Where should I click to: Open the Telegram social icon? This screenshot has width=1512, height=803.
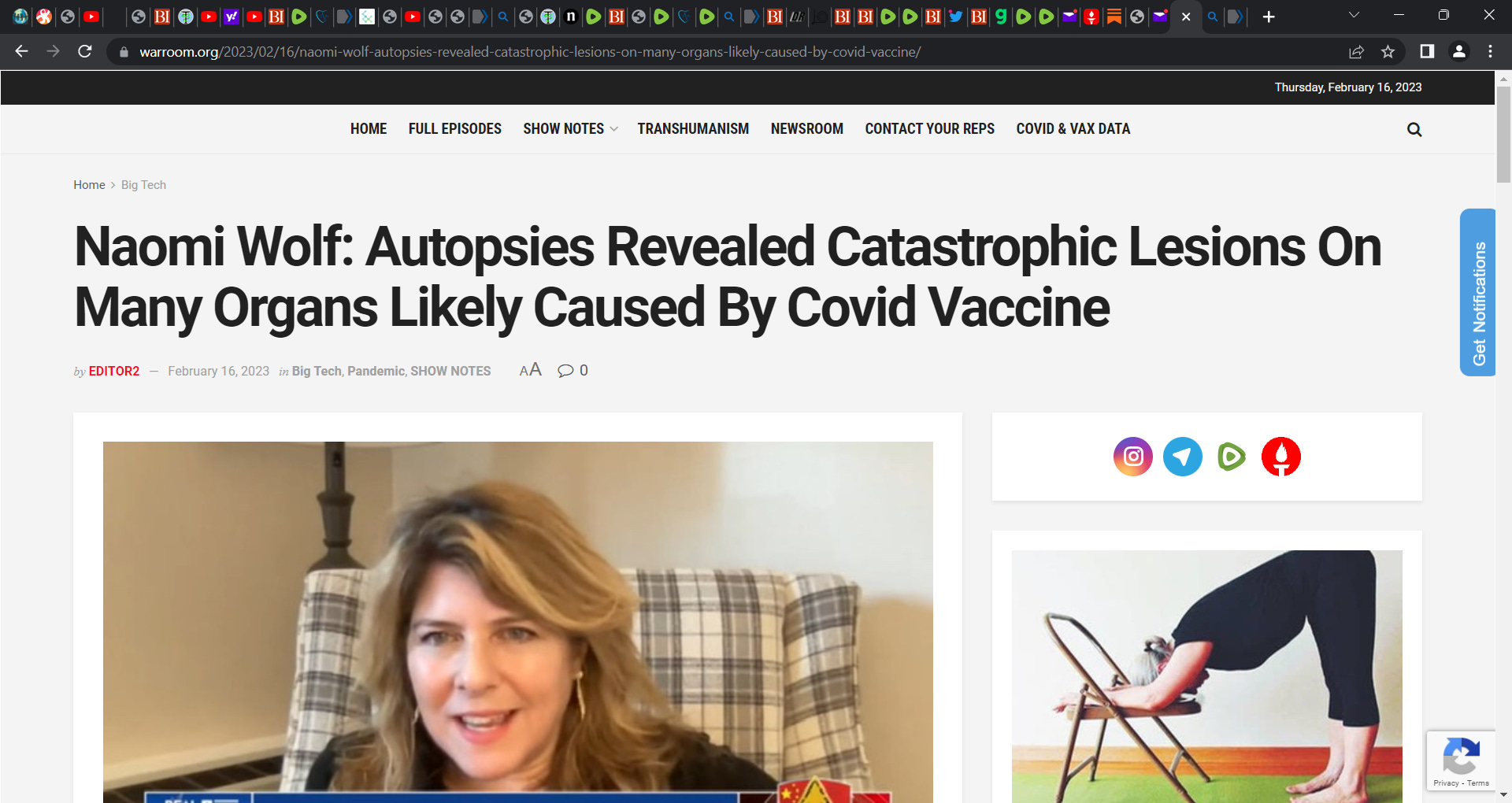click(x=1182, y=457)
